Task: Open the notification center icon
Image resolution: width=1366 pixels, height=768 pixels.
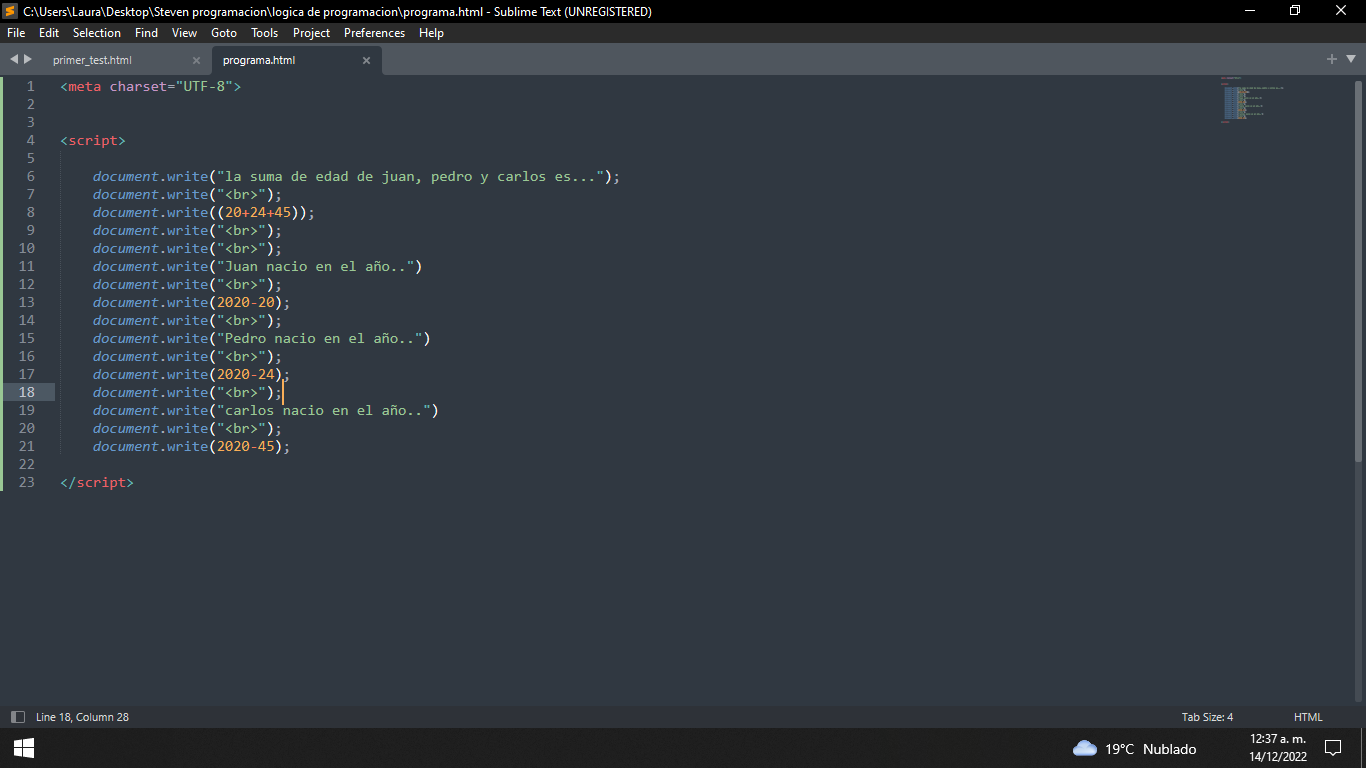Action: 1332,748
